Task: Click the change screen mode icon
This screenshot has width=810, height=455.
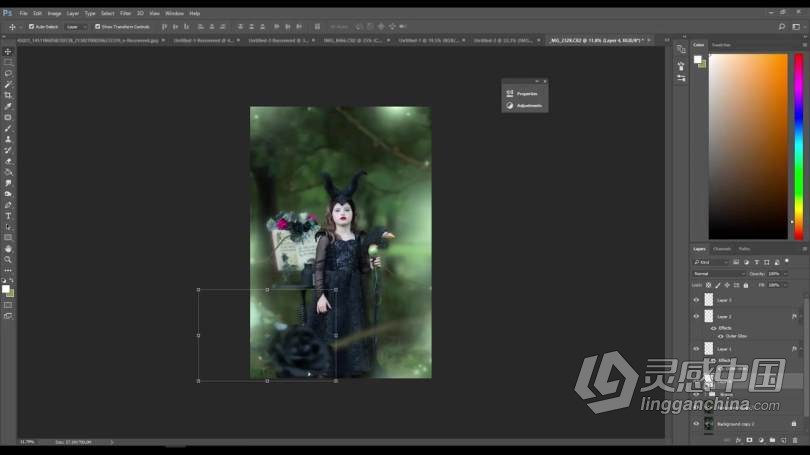Action: tap(8, 316)
